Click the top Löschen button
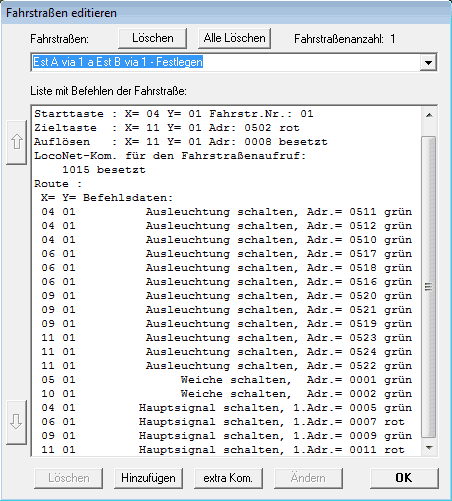This screenshot has width=452, height=501. pyautogui.click(x=152, y=38)
